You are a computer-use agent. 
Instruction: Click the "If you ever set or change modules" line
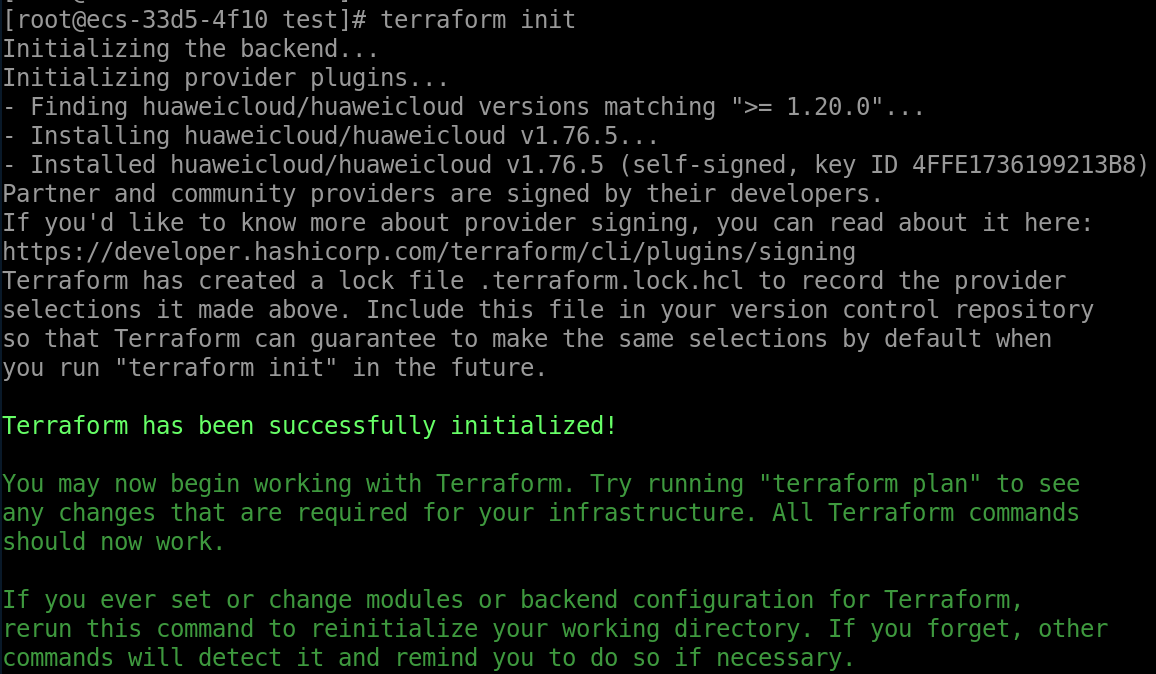513,600
